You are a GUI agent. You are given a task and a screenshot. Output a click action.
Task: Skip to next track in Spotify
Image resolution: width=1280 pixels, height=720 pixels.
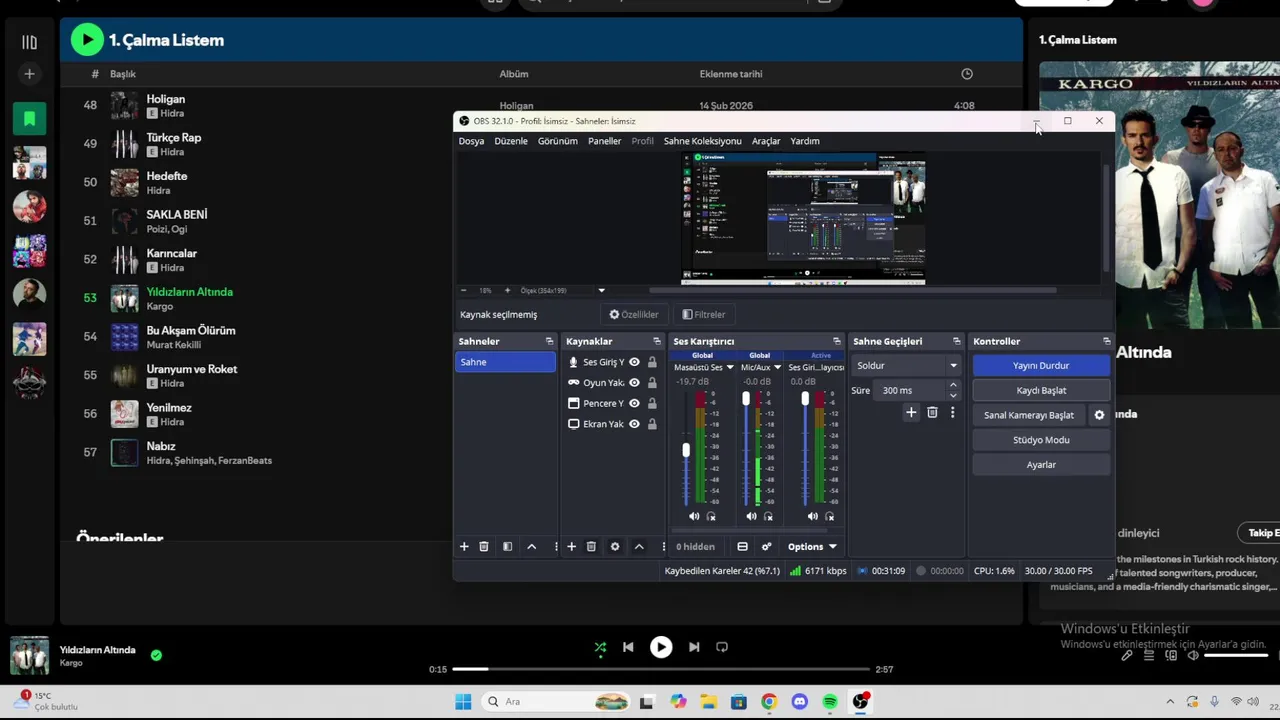click(694, 647)
